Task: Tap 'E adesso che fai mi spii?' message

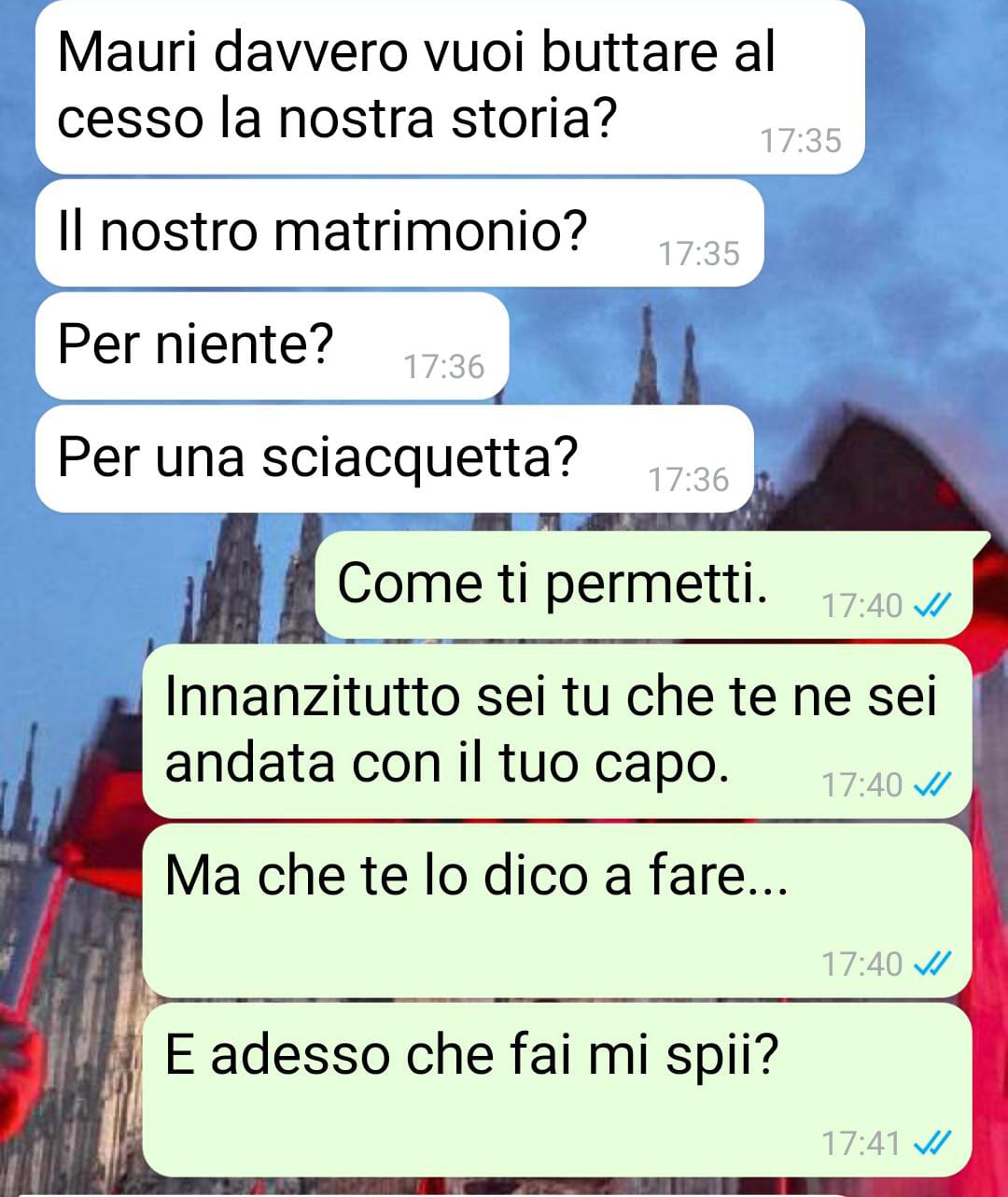Action: [558, 1090]
